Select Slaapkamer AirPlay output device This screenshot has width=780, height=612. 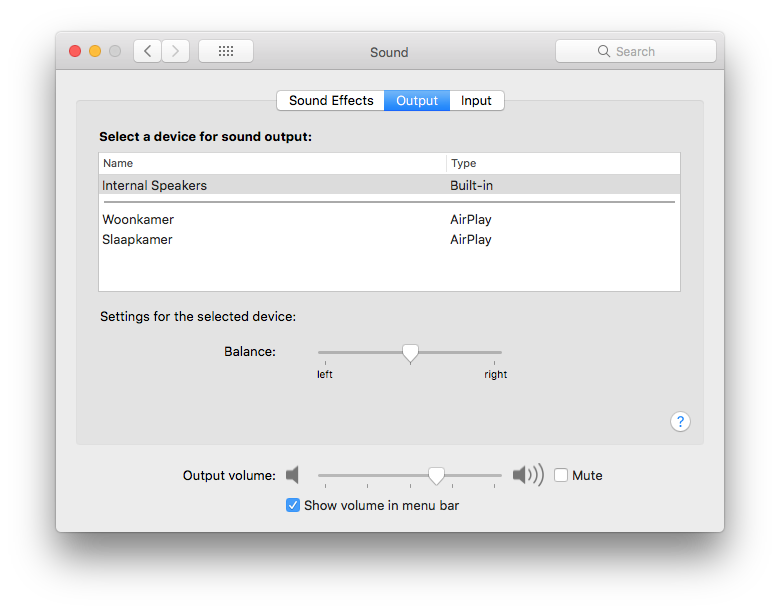click(x=390, y=239)
